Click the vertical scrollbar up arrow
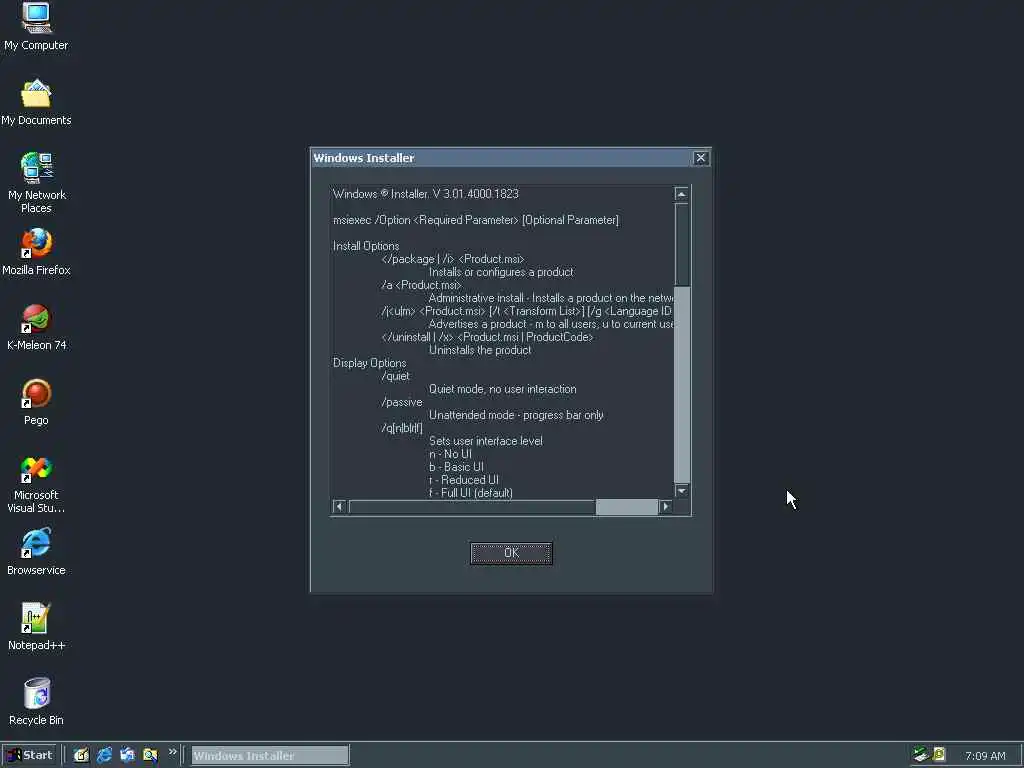This screenshot has width=1024, height=768. 681,194
